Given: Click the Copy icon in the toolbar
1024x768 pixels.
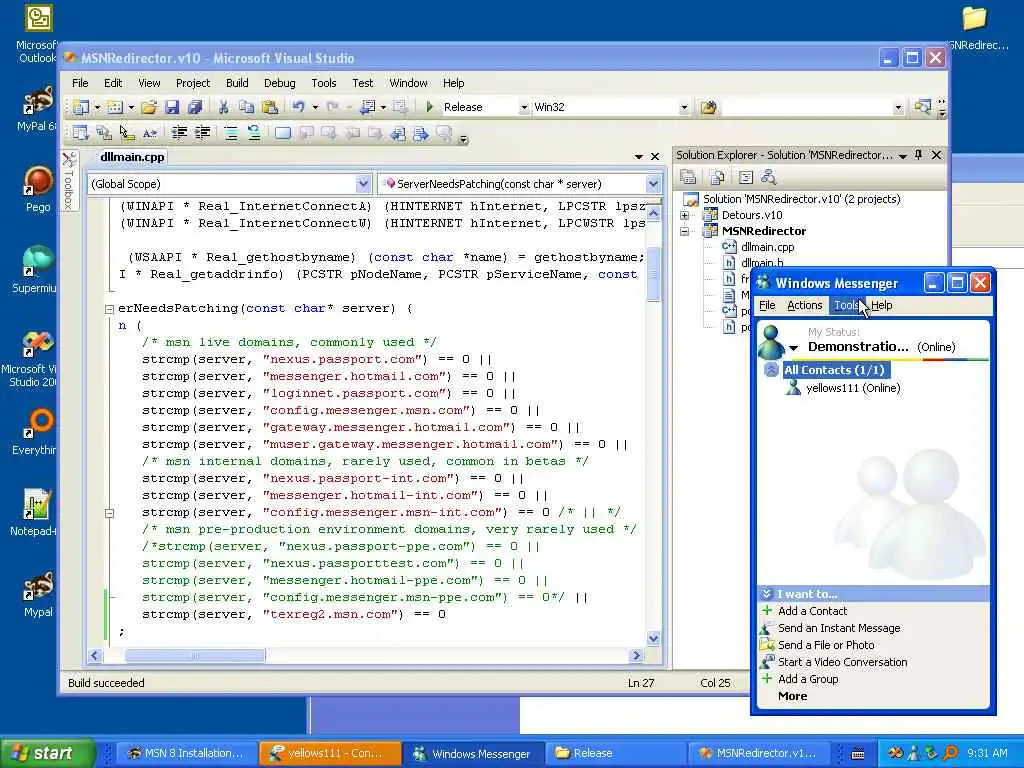Looking at the screenshot, I should click(246, 107).
